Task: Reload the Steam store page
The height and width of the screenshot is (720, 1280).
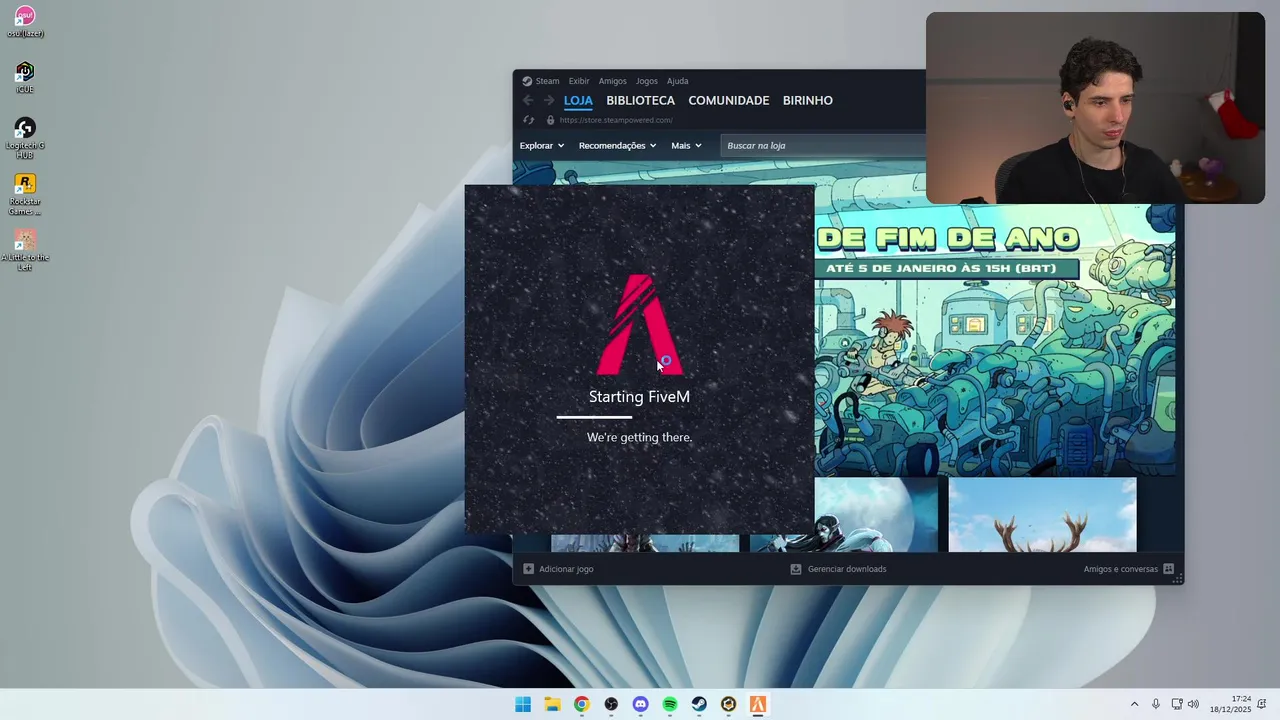Action: click(x=529, y=120)
